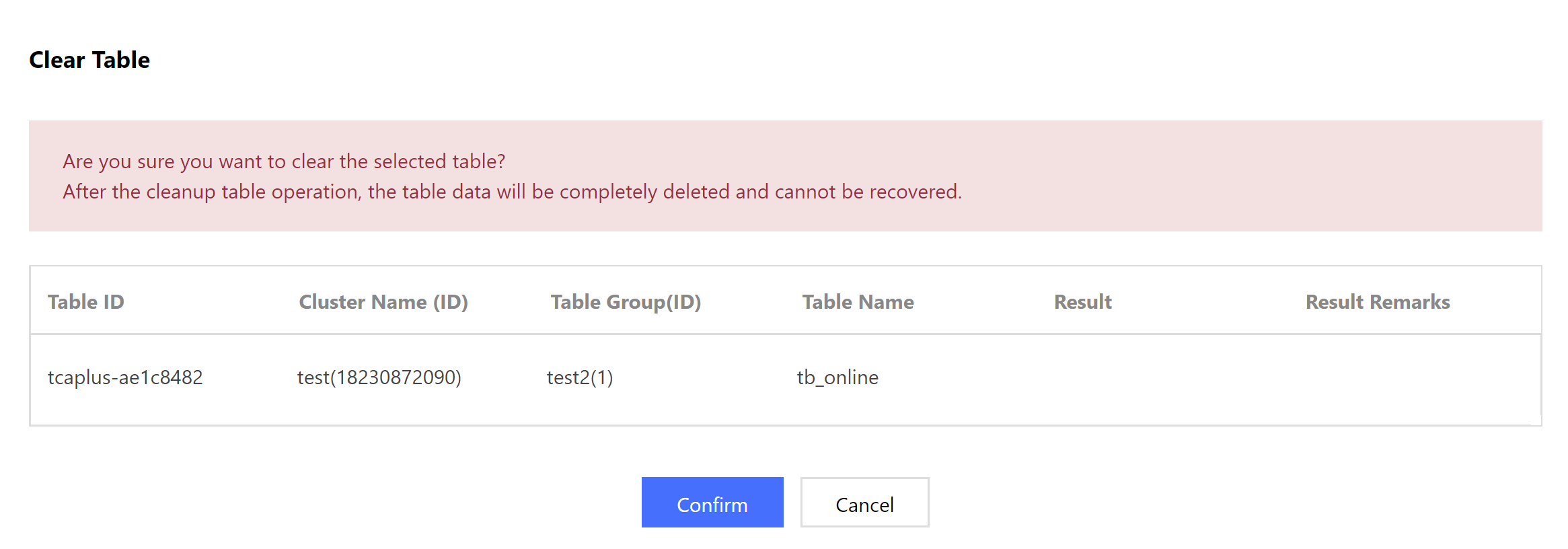
Task: Select the test2(1) table group cell
Action: (x=580, y=377)
